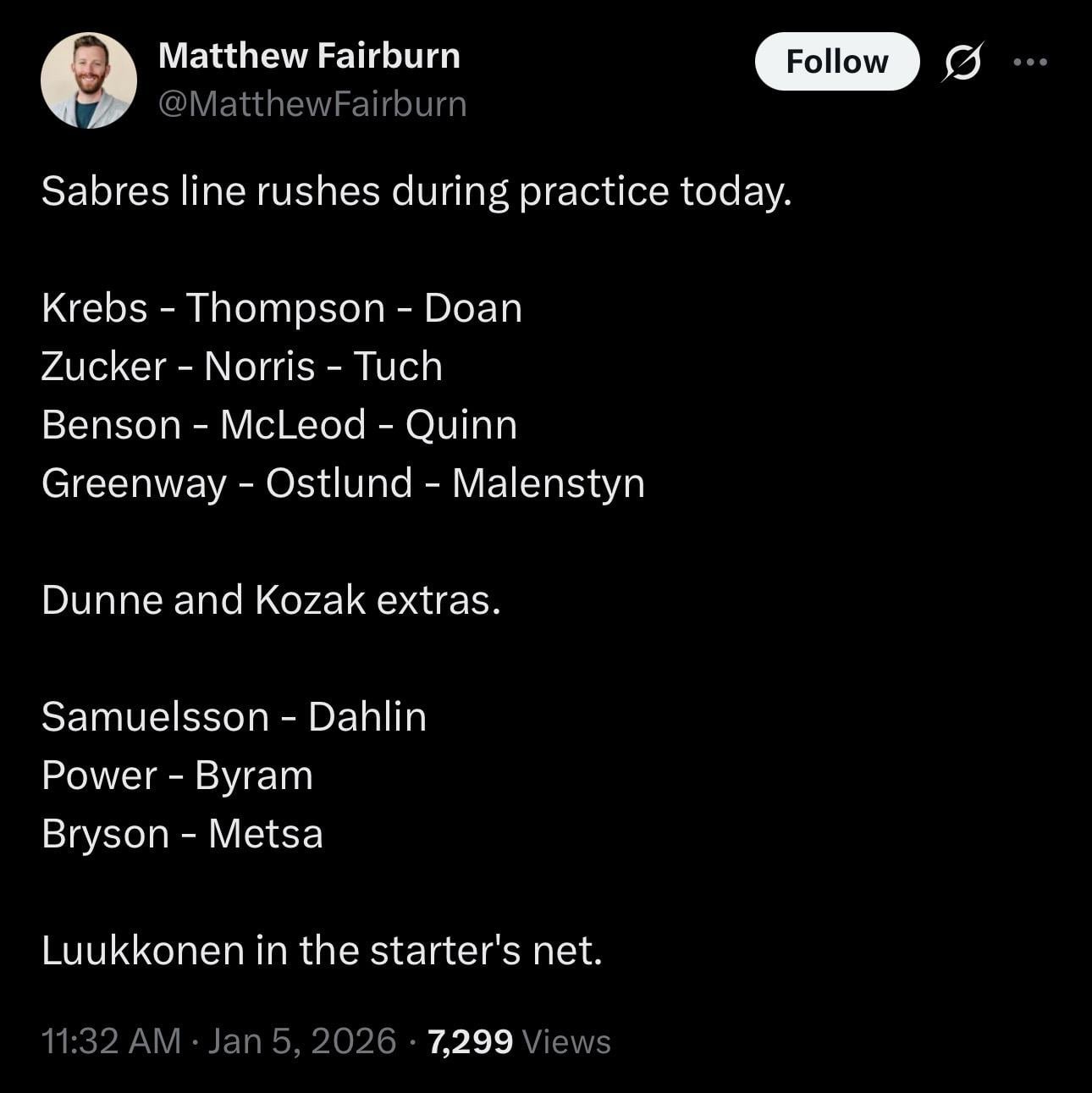The image size is (1092, 1093).
Task: Click the Power - Byram pairing
Action: click(x=177, y=776)
